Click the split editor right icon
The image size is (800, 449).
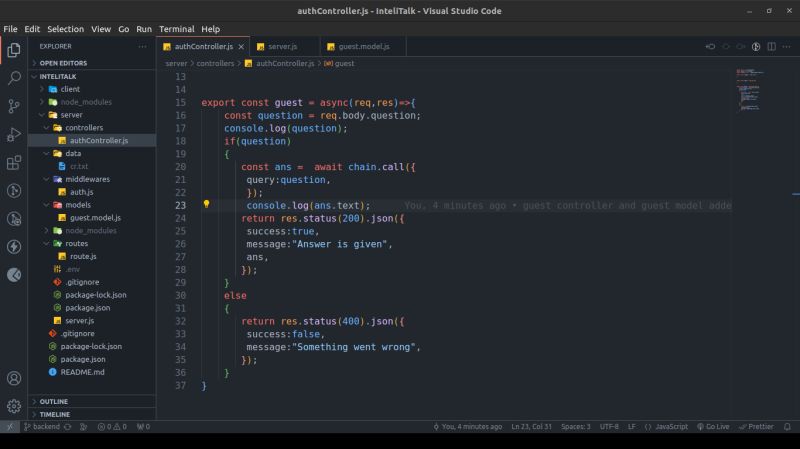click(772, 46)
